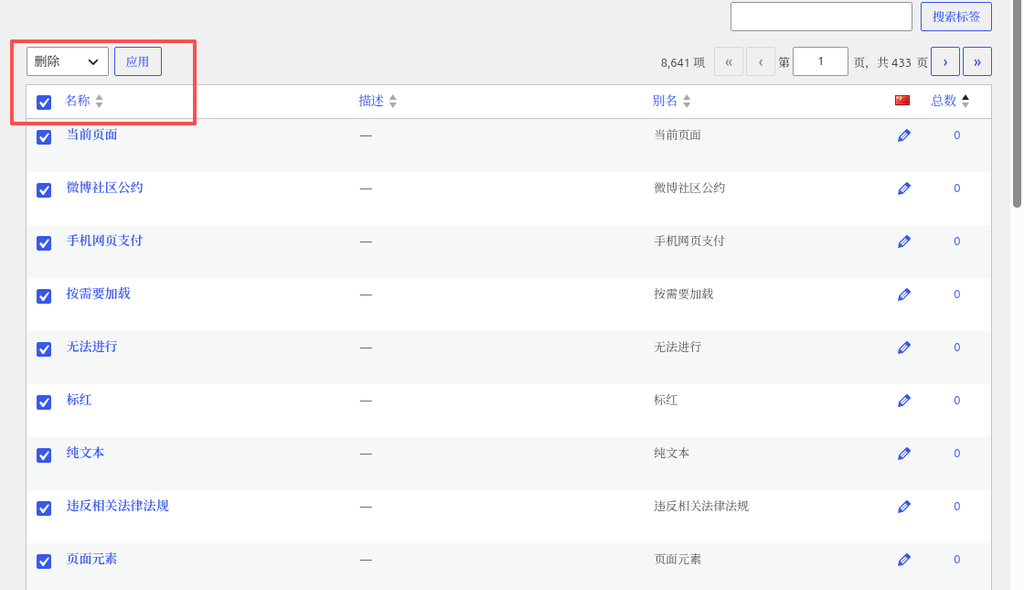This screenshot has width=1024, height=590.
Task: Go to next page with › button
Action: (945, 61)
